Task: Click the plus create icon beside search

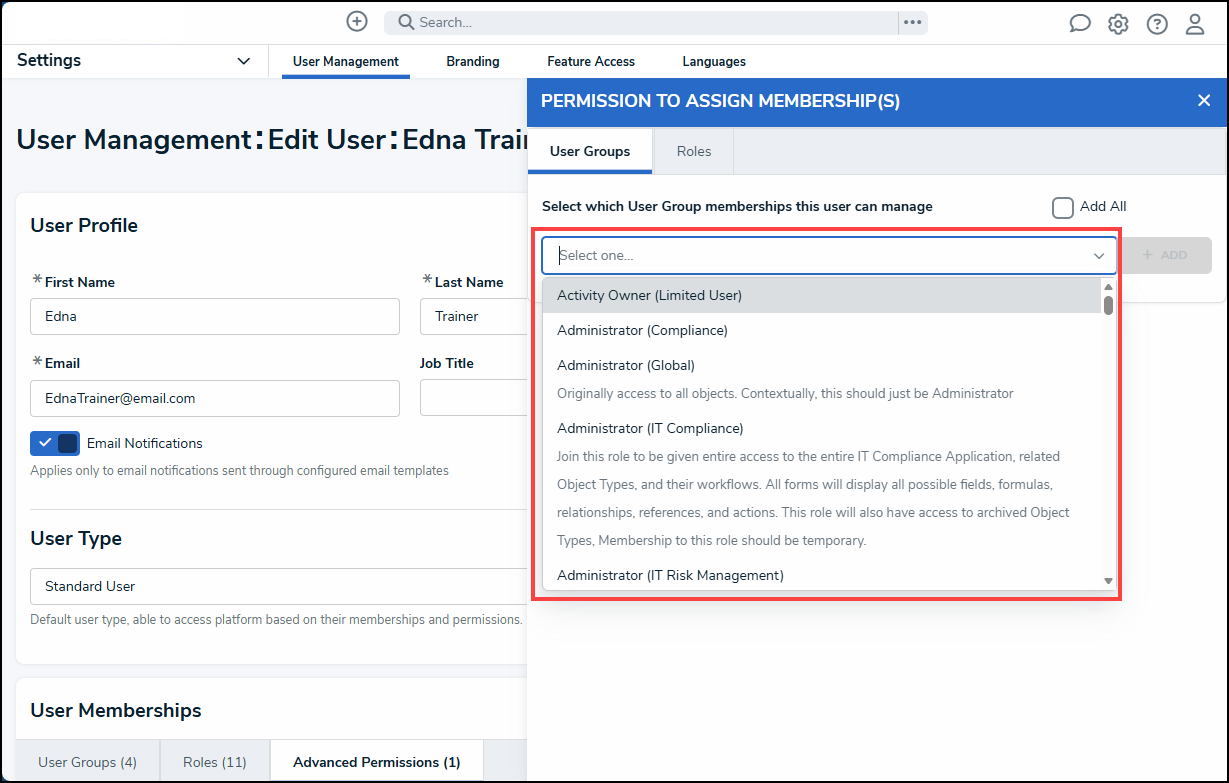Action: (357, 21)
